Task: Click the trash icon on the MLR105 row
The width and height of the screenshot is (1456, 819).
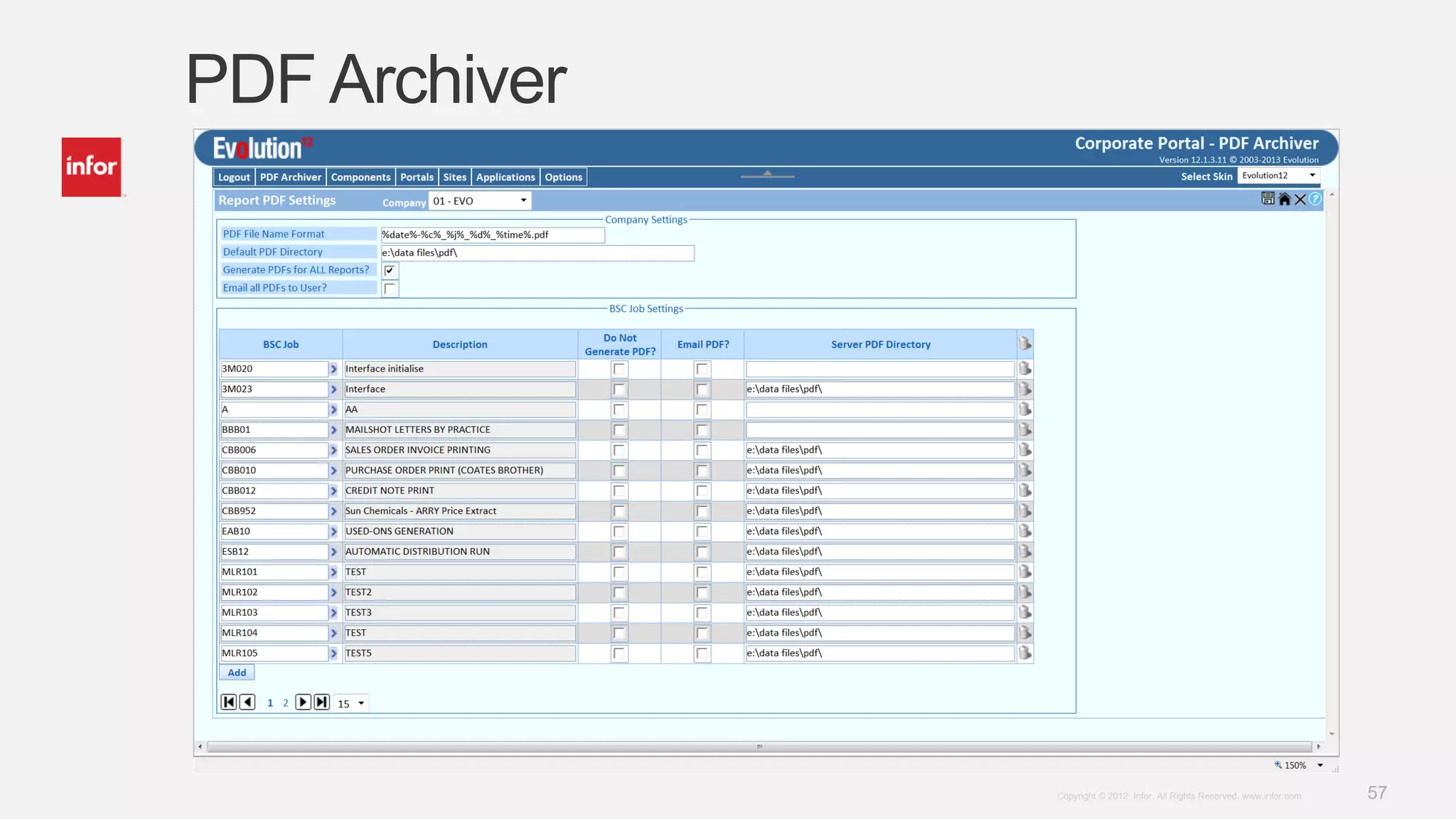Action: [1024, 653]
